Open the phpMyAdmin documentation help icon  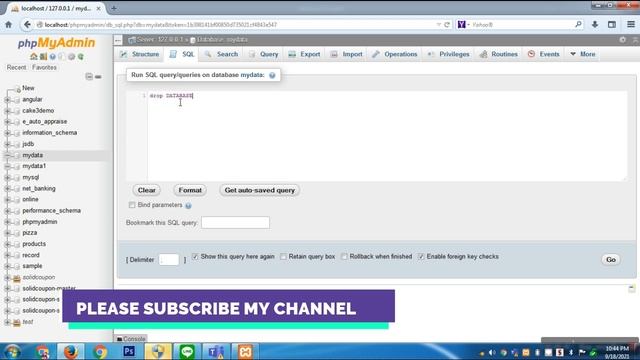(x=53, y=57)
